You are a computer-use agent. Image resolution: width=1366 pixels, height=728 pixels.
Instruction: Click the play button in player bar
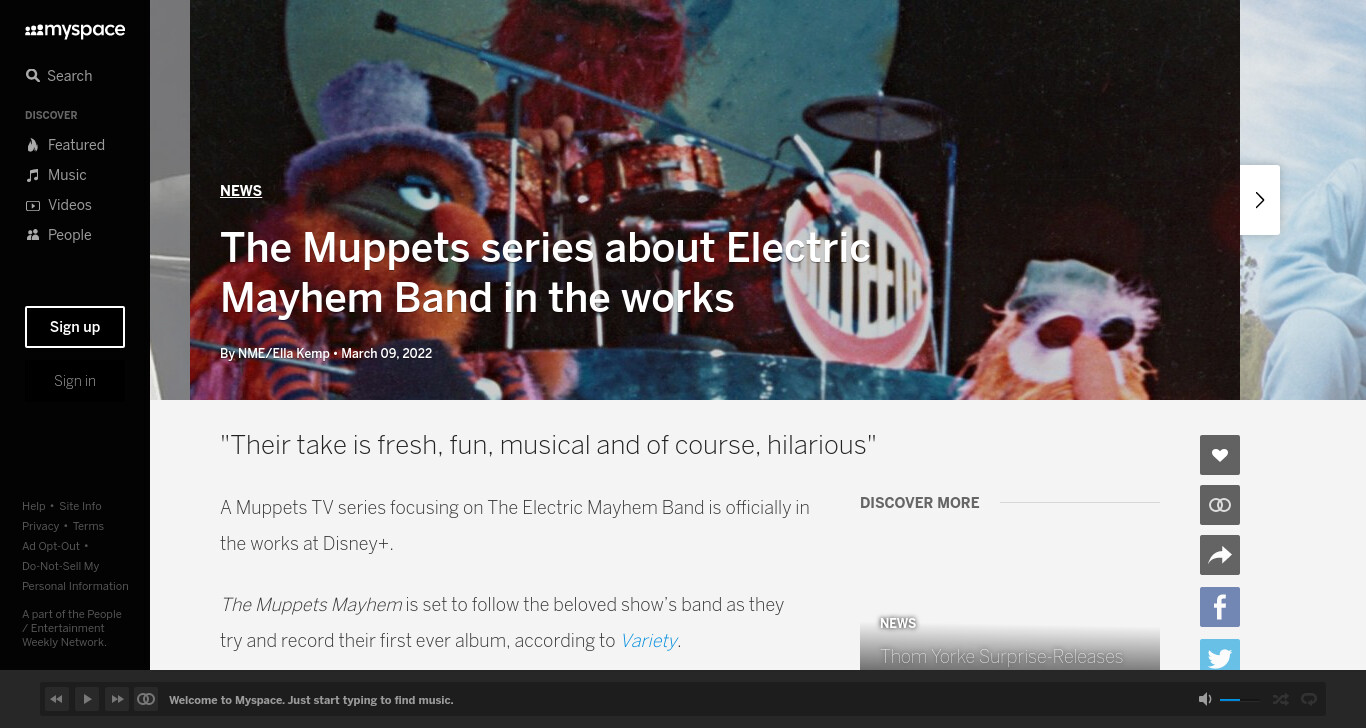87,699
